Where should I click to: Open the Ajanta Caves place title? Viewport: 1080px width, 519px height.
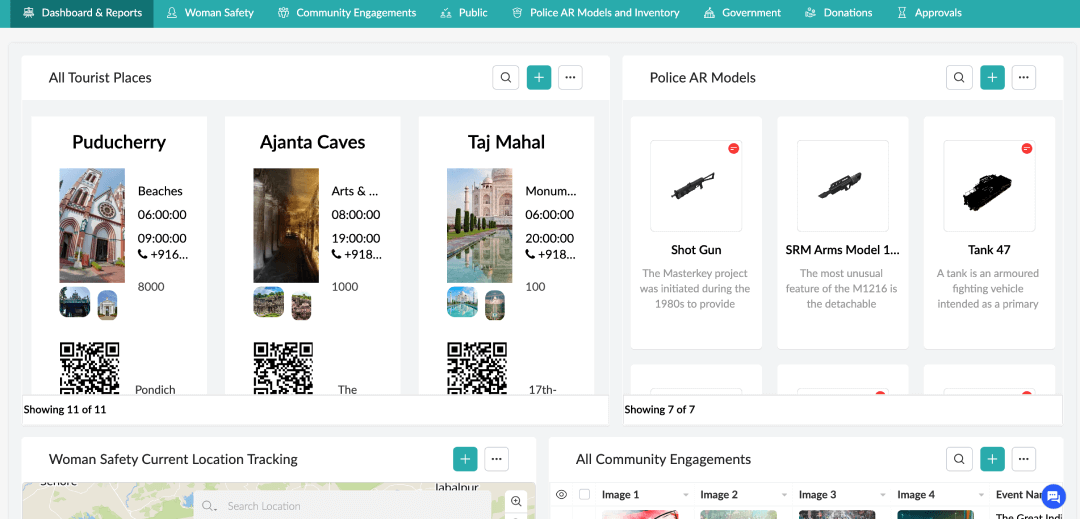click(x=313, y=142)
